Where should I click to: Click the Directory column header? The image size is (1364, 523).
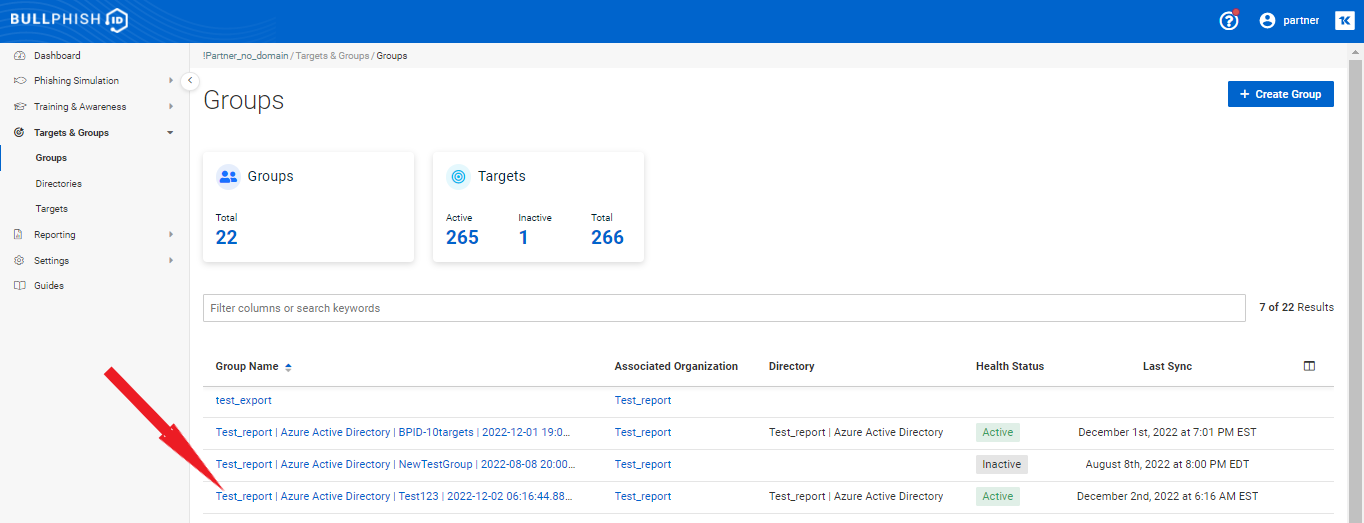tap(792, 366)
